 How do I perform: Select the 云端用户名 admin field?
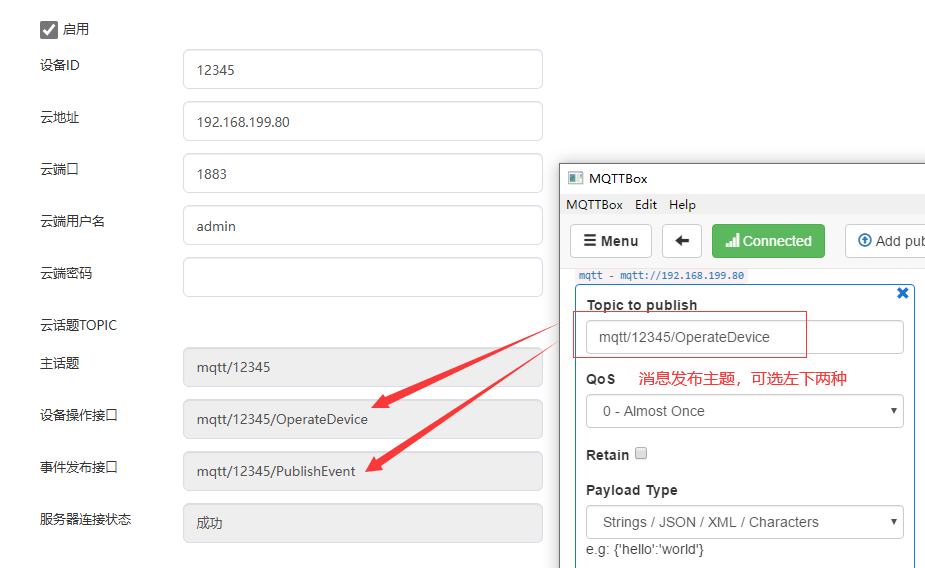pos(362,226)
